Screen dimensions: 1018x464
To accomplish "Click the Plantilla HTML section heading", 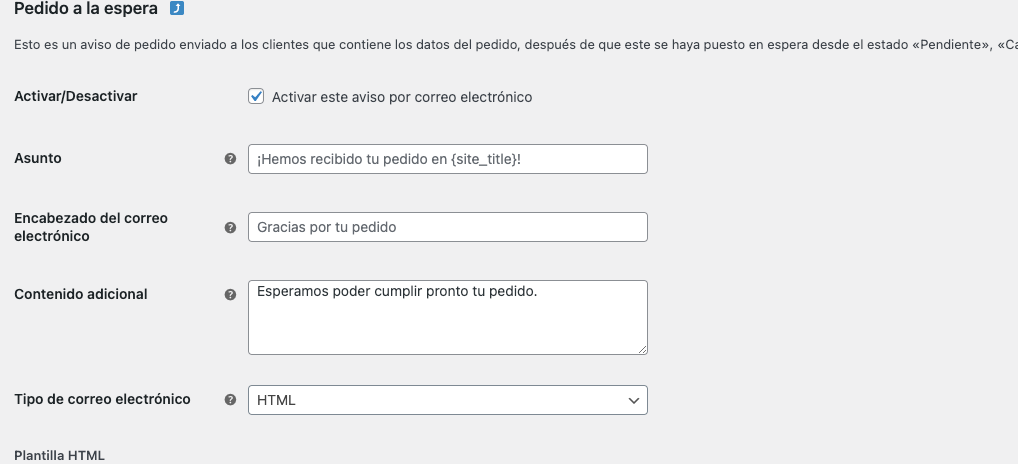I will pos(59,455).
